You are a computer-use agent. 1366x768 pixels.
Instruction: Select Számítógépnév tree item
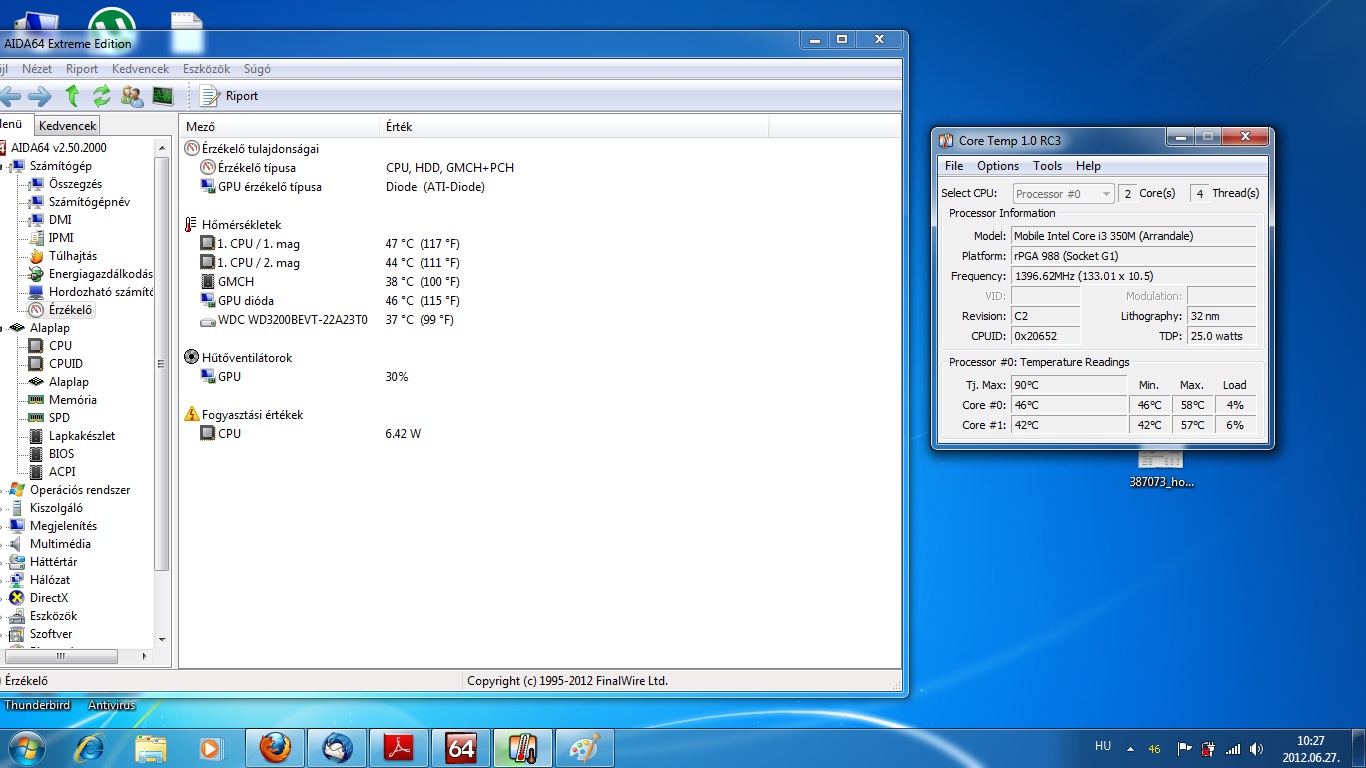pos(89,202)
